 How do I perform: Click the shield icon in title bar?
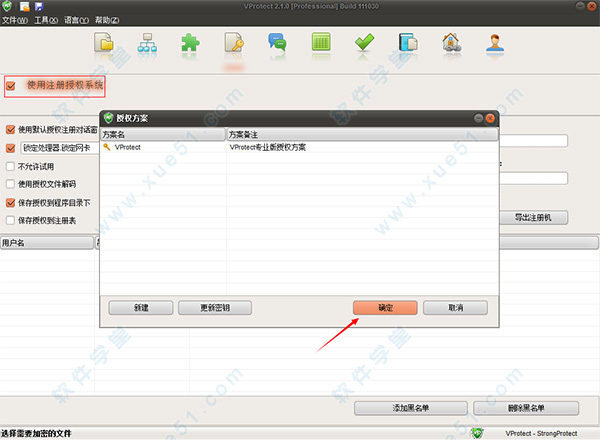pyautogui.click(x=7, y=6)
